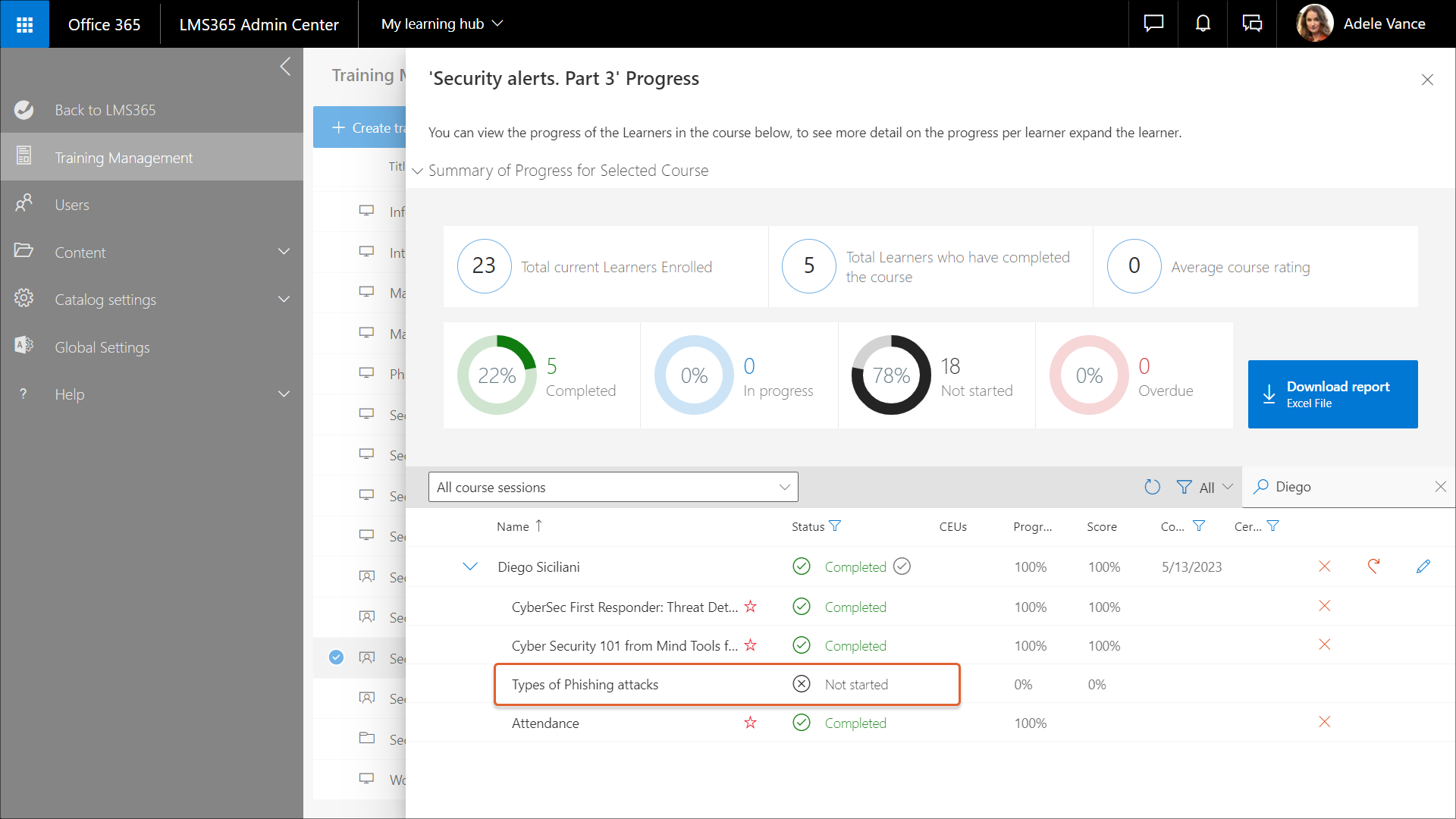Viewport: 1456px width, 819px height.
Task: Click Back to LMS365 link
Action: tap(105, 110)
